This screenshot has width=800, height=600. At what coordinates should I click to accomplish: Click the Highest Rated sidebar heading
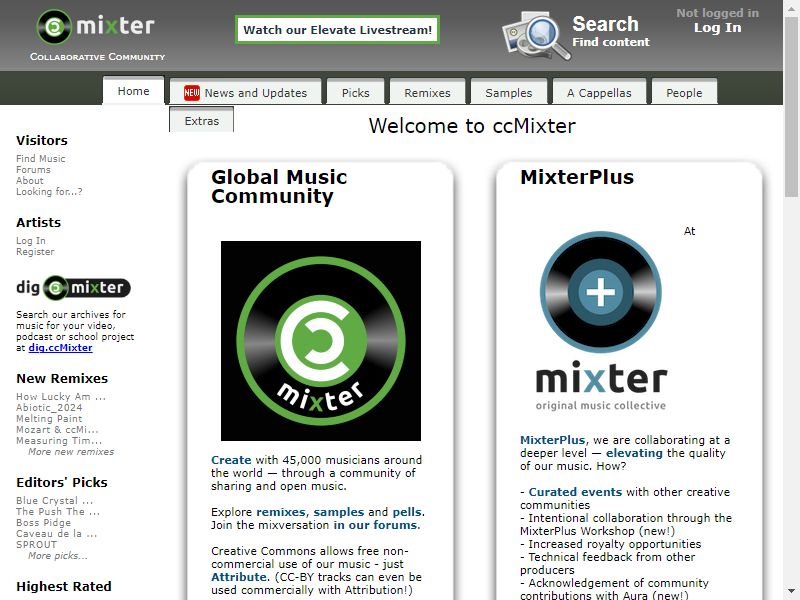(64, 587)
